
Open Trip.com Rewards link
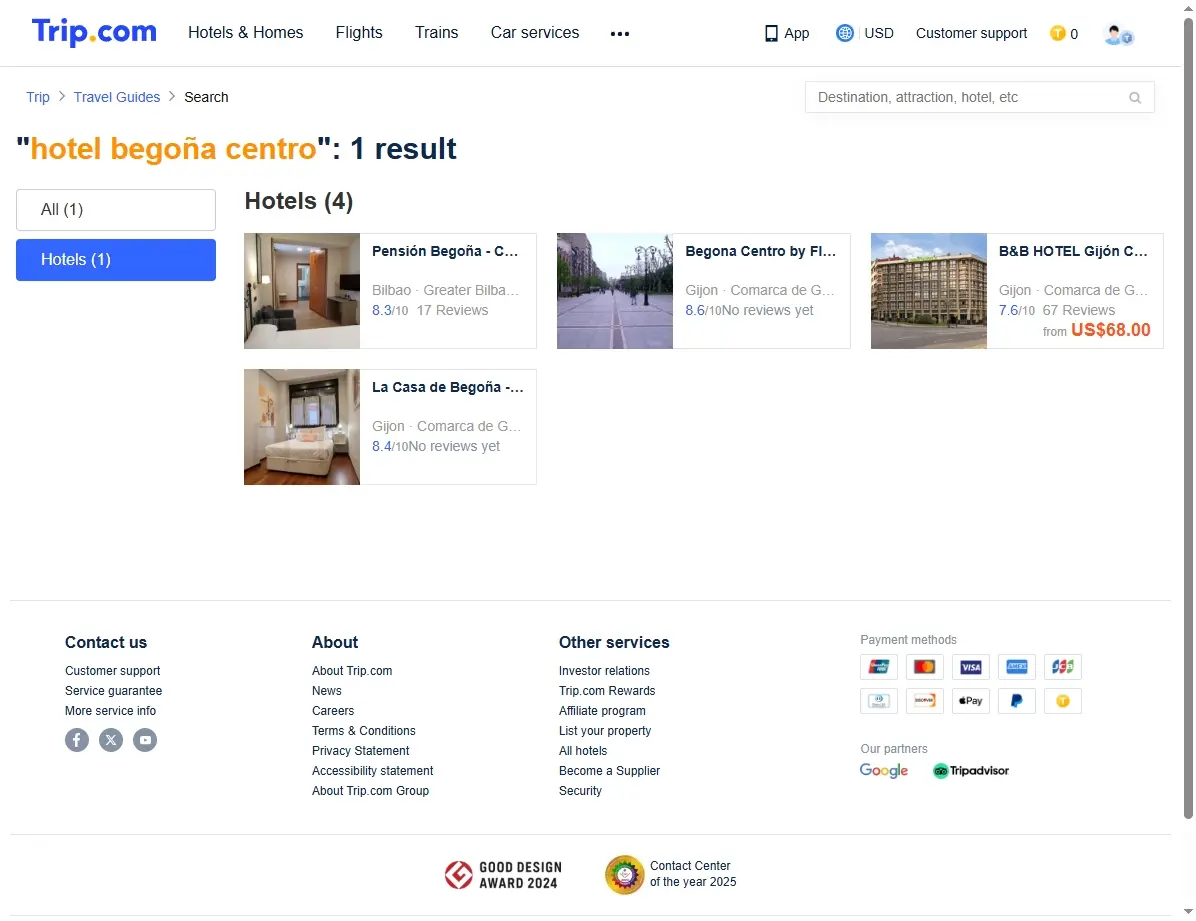[607, 691]
